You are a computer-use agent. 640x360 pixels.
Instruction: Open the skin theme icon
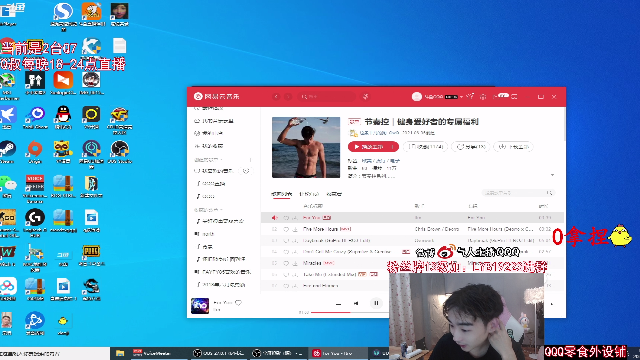pos(471,96)
